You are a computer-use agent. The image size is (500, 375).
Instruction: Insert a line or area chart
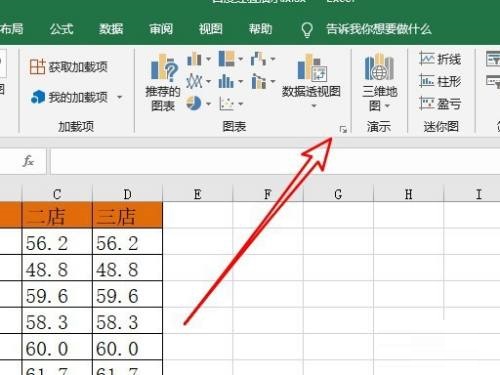(x=194, y=81)
